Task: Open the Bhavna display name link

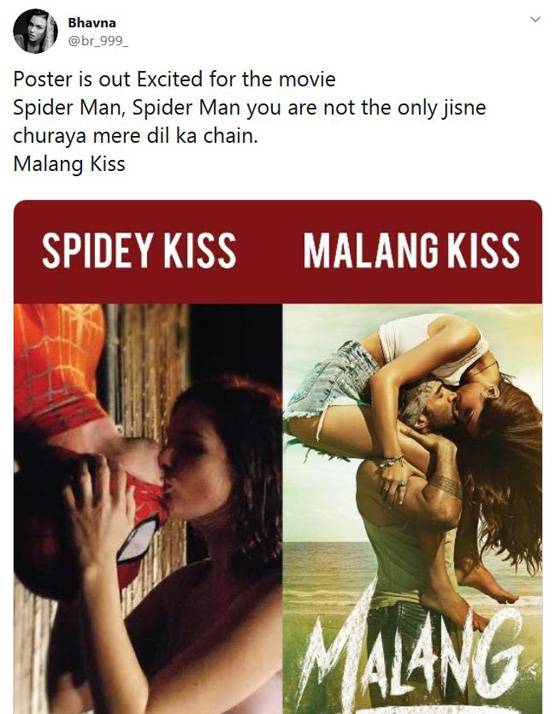Action: click(x=92, y=22)
